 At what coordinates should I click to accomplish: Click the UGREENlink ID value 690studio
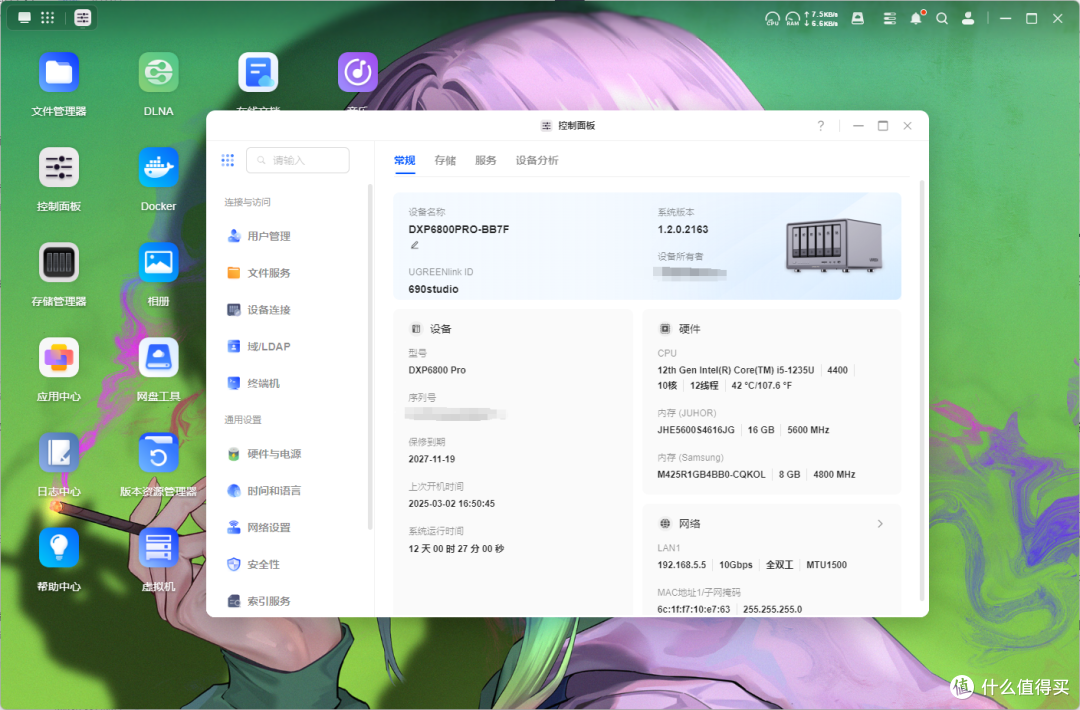(x=433, y=289)
